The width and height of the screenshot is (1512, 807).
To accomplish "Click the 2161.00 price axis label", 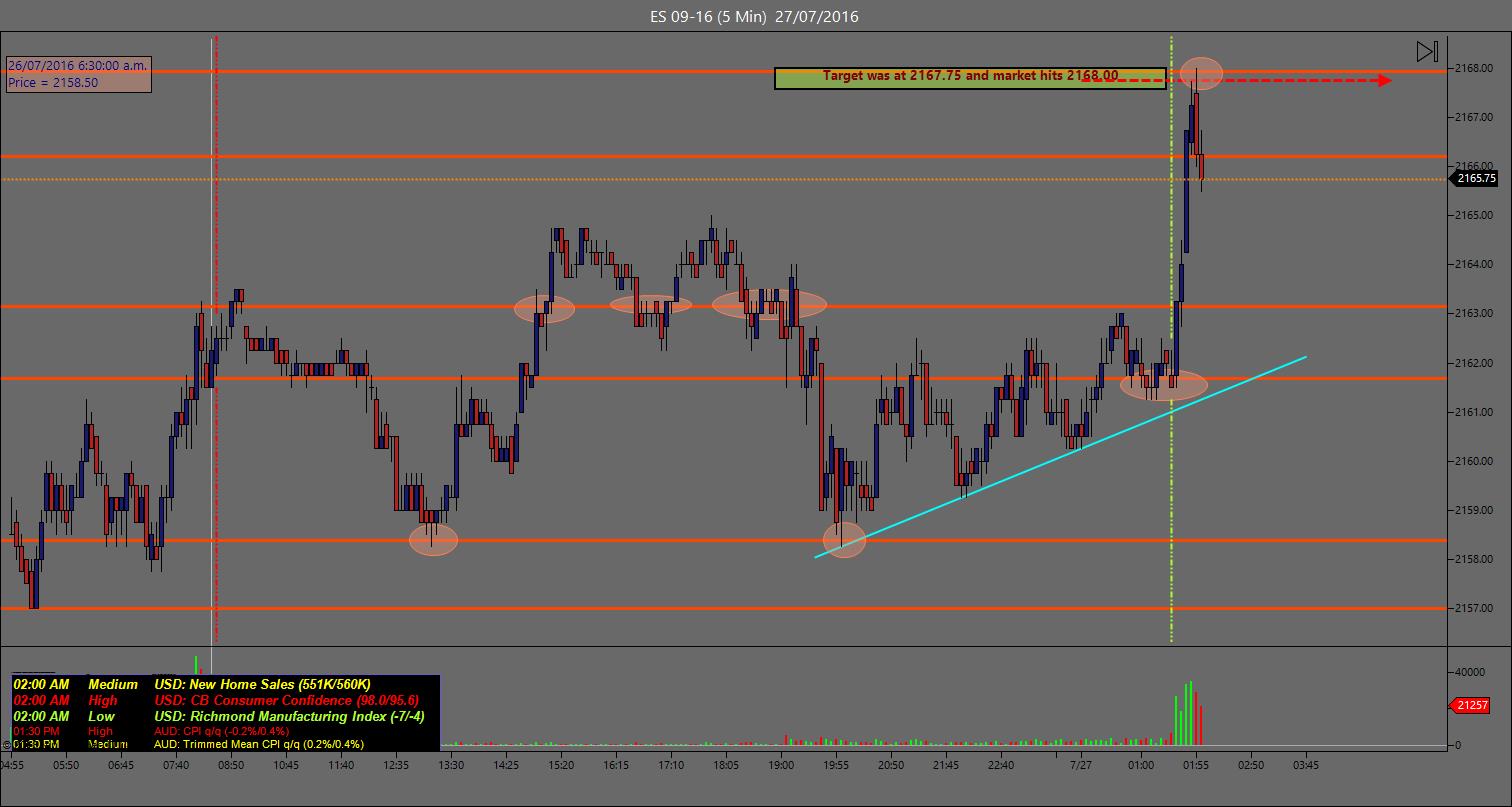I will [1475, 412].
